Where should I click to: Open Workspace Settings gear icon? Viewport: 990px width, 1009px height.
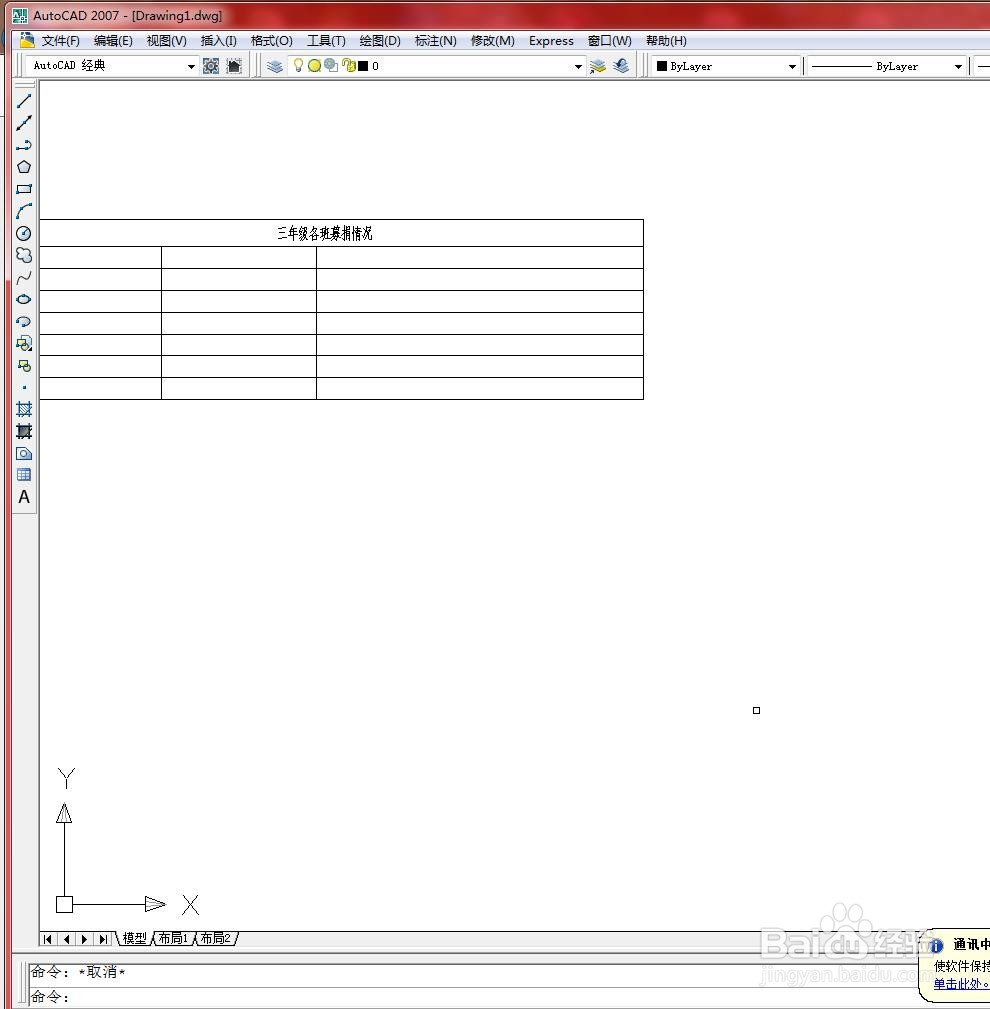[211, 66]
